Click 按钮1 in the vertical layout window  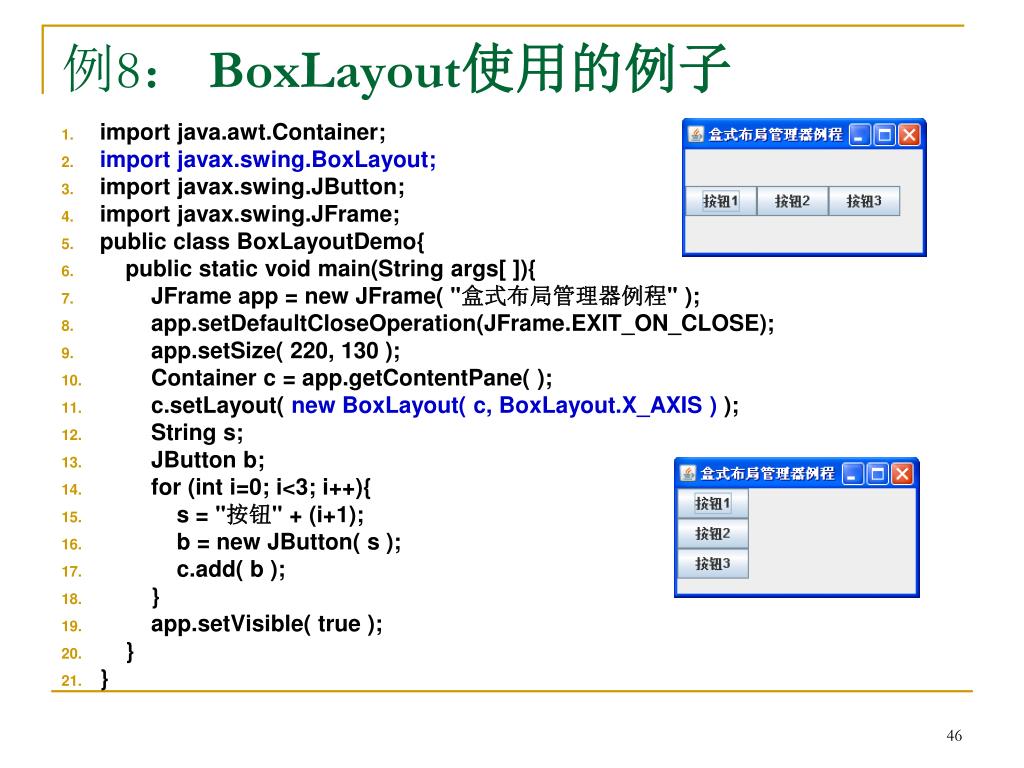pos(712,504)
